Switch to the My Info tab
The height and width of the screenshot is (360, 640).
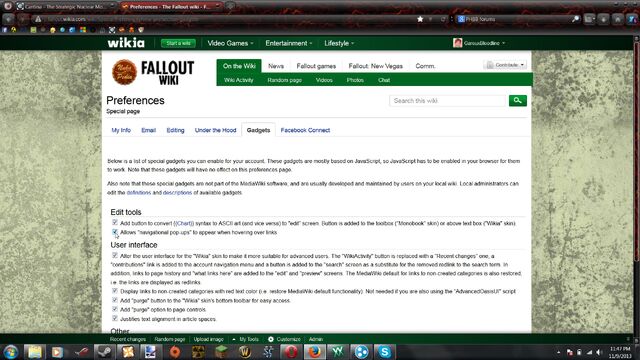121,130
